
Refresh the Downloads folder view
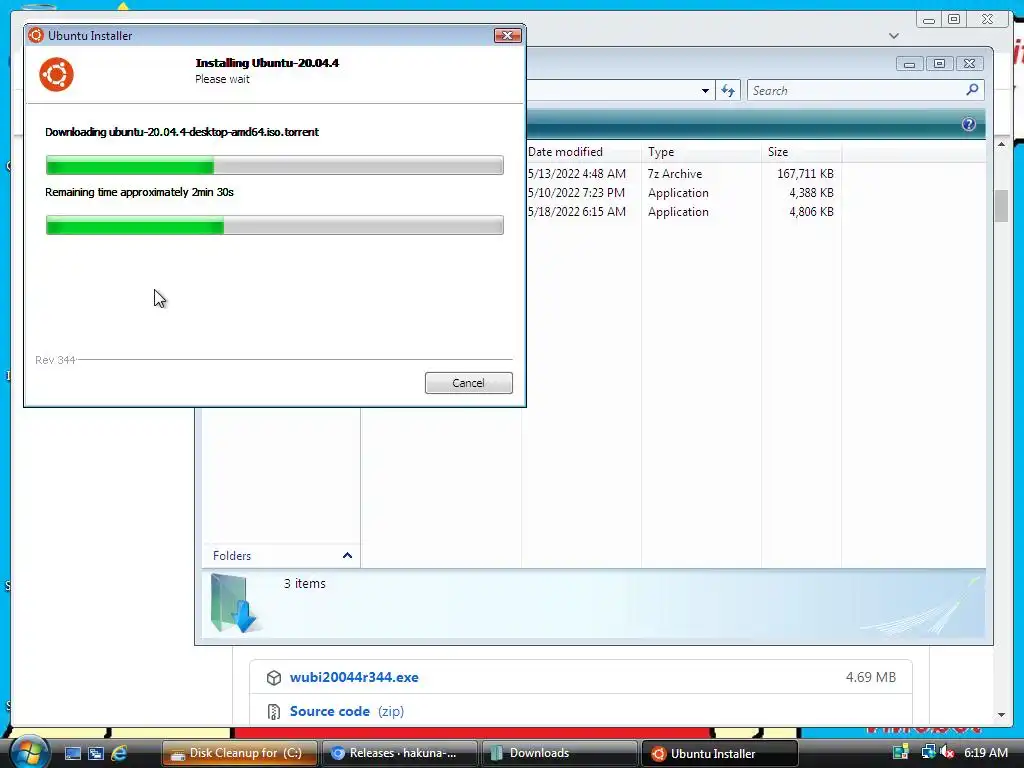pyautogui.click(x=728, y=90)
